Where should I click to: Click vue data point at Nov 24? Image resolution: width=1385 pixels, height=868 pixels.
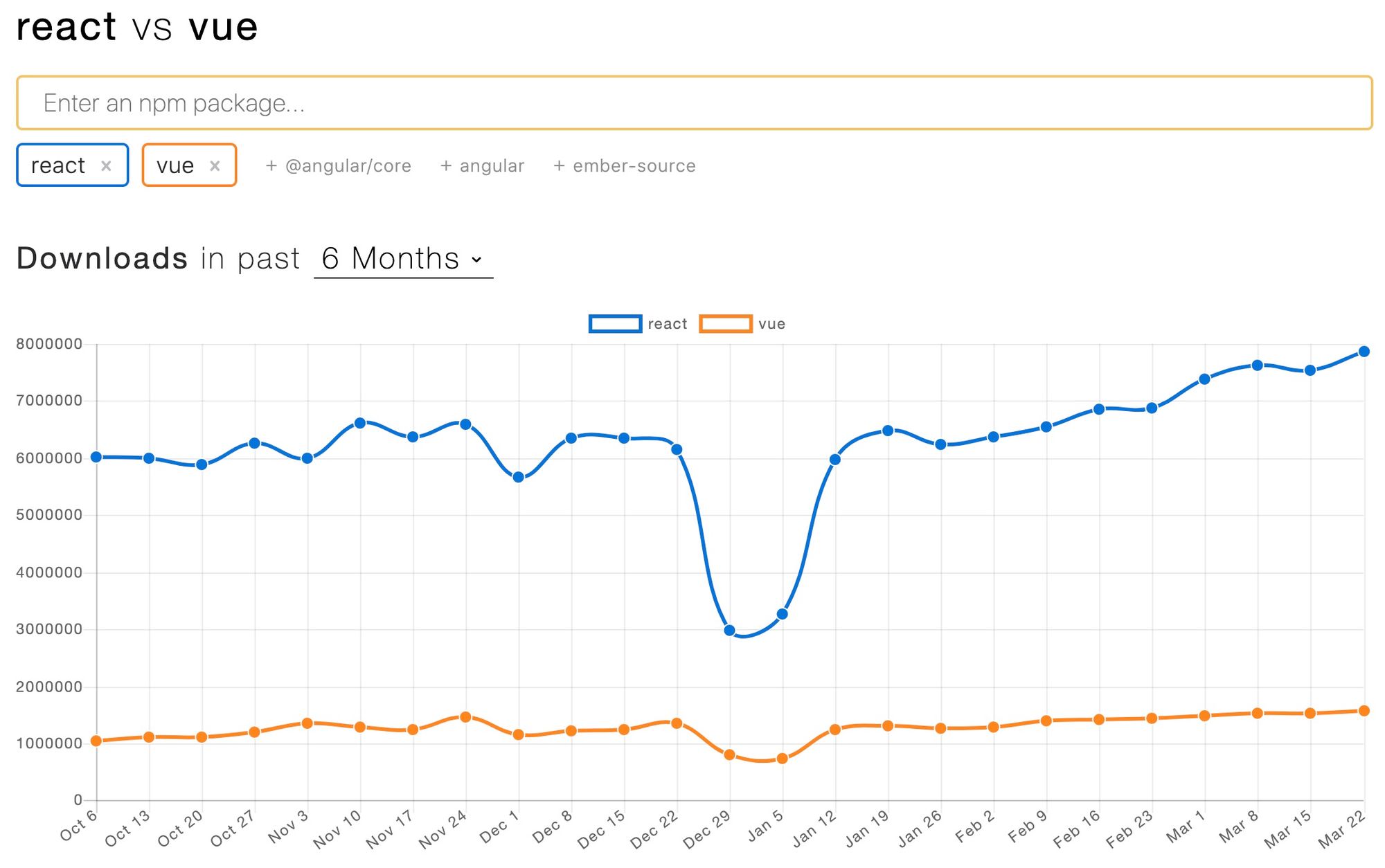(x=466, y=717)
